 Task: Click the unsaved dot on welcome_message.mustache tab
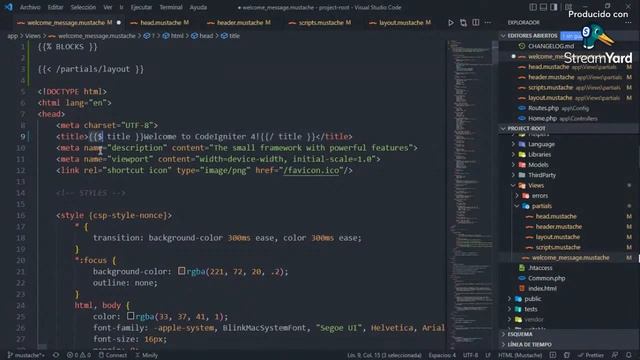pyautogui.click(x=119, y=23)
